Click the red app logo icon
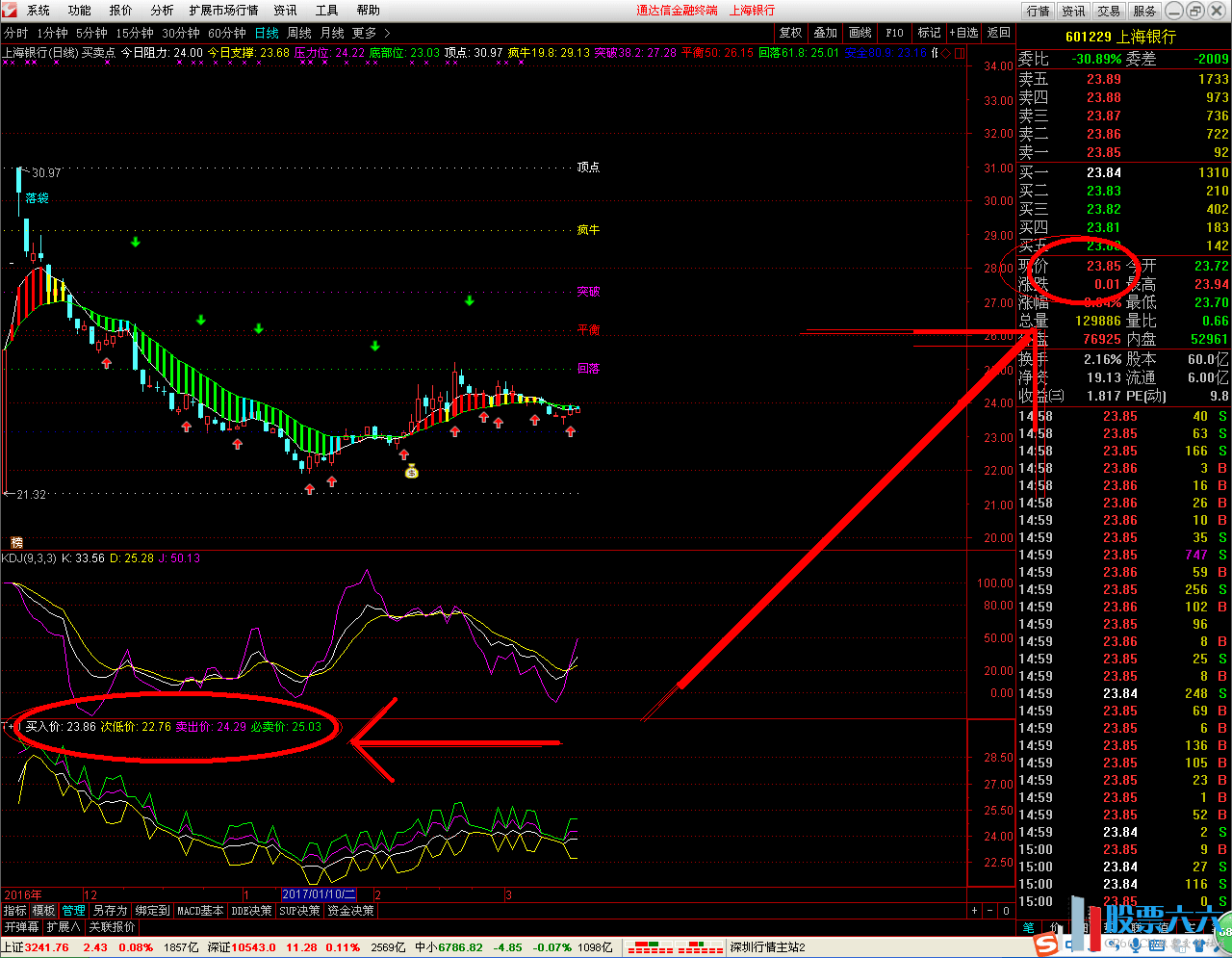The image size is (1232, 958). click(x=11, y=11)
